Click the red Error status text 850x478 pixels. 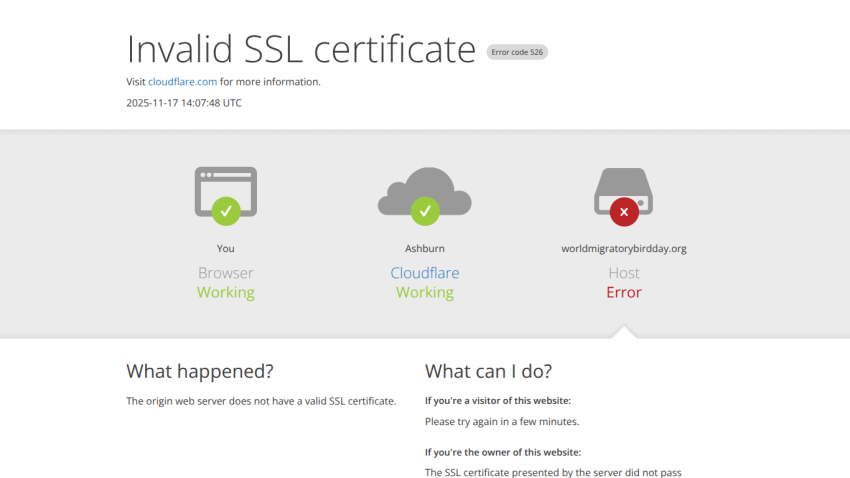623,293
